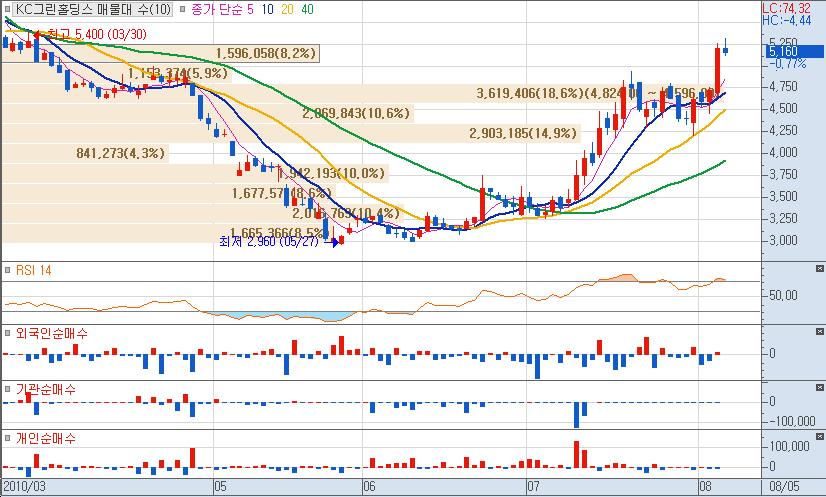
Task: Close the RSI 14 indicator panel
Action: coord(819,269)
